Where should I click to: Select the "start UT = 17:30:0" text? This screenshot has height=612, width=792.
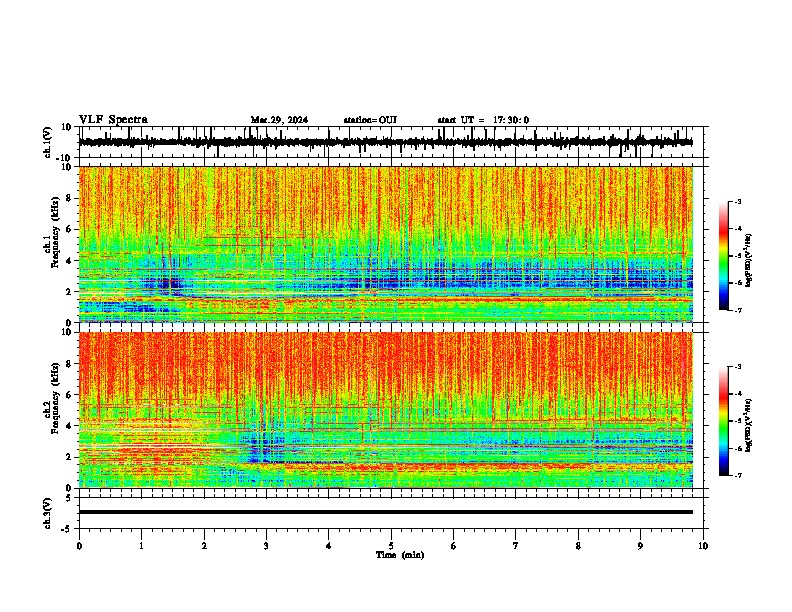click(483, 120)
